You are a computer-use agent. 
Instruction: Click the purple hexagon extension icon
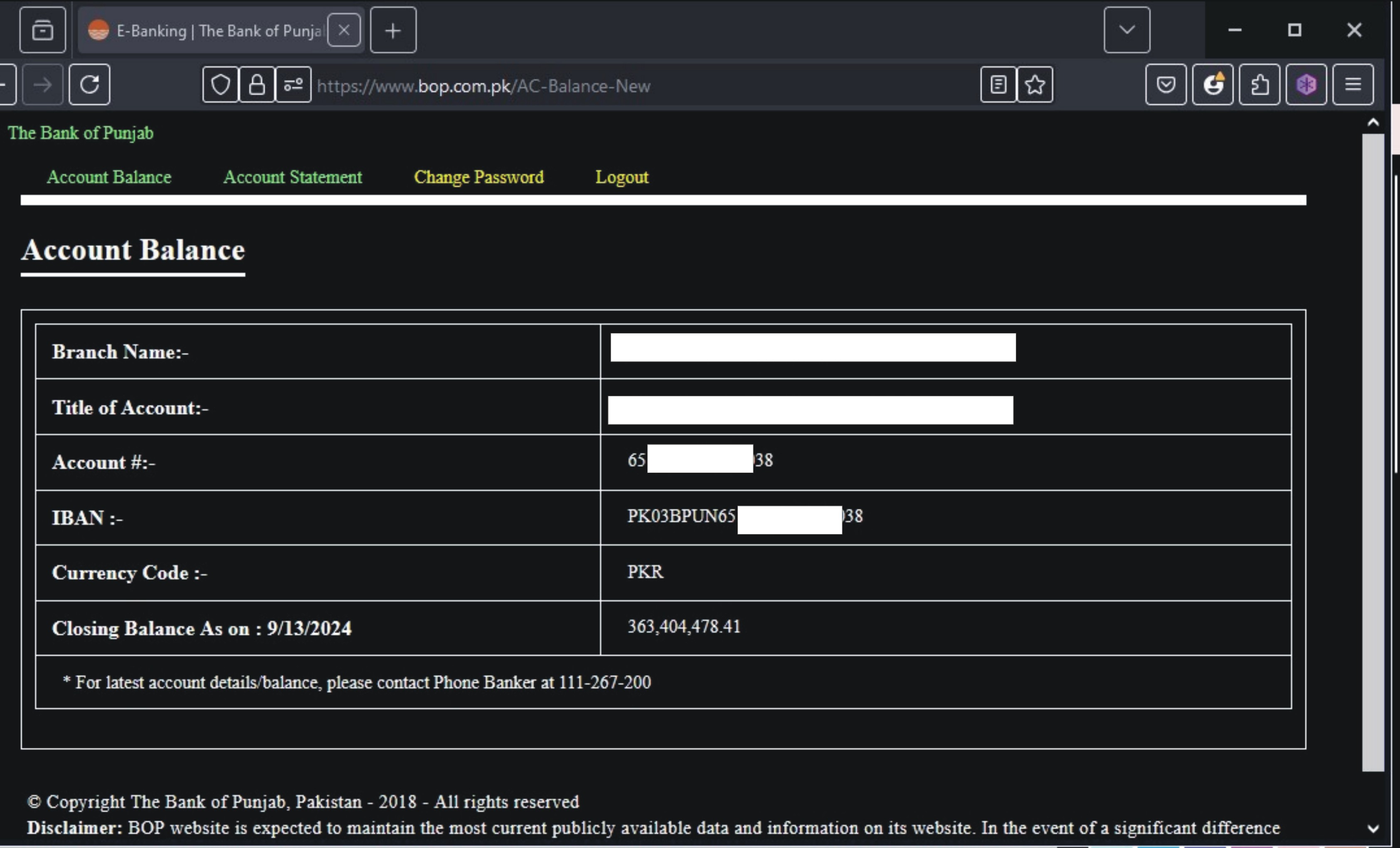1306,85
